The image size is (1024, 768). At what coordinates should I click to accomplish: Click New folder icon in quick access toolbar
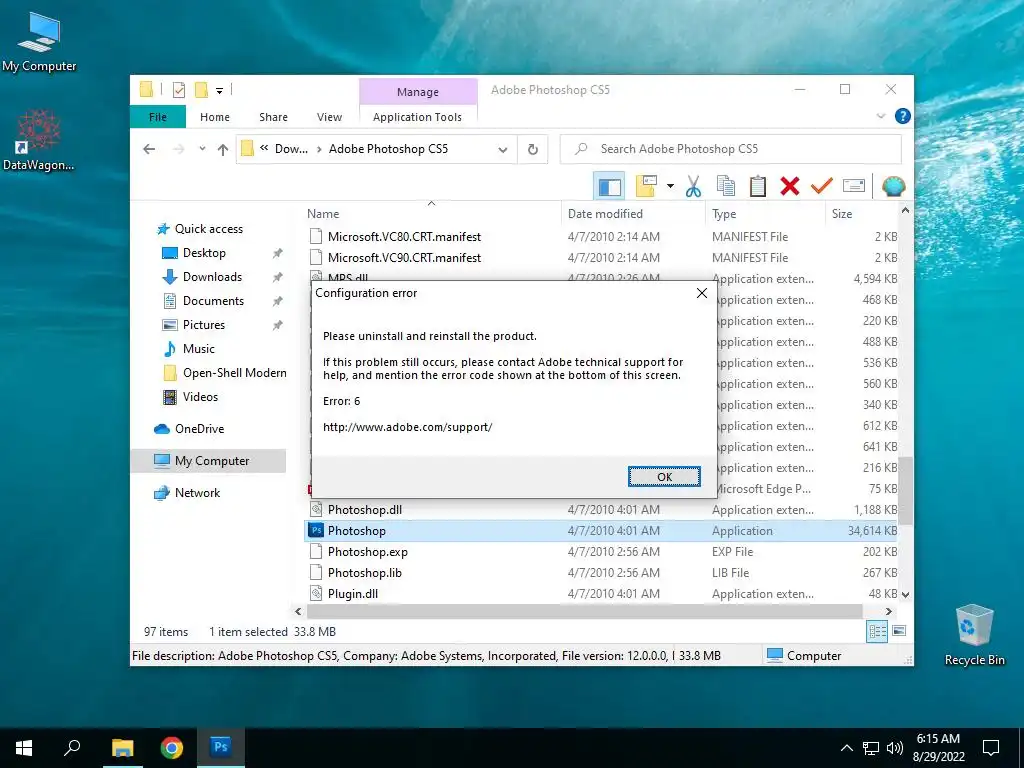point(202,90)
